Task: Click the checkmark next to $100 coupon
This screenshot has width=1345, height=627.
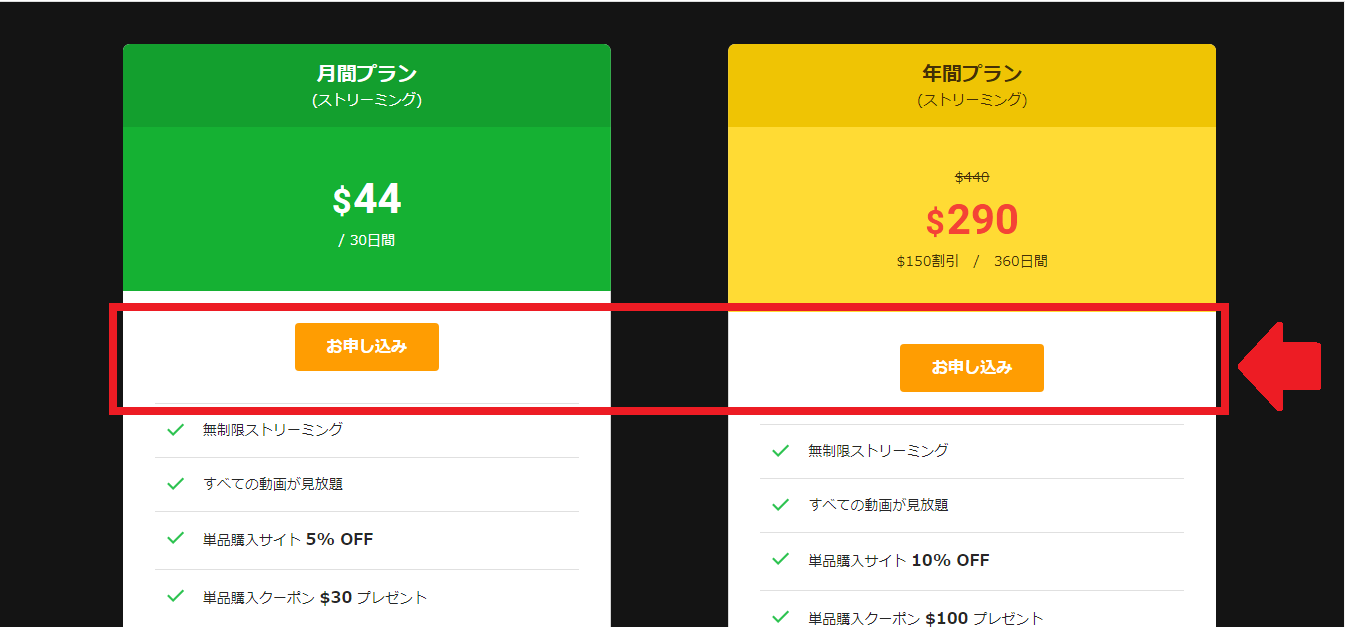Action: [781, 618]
